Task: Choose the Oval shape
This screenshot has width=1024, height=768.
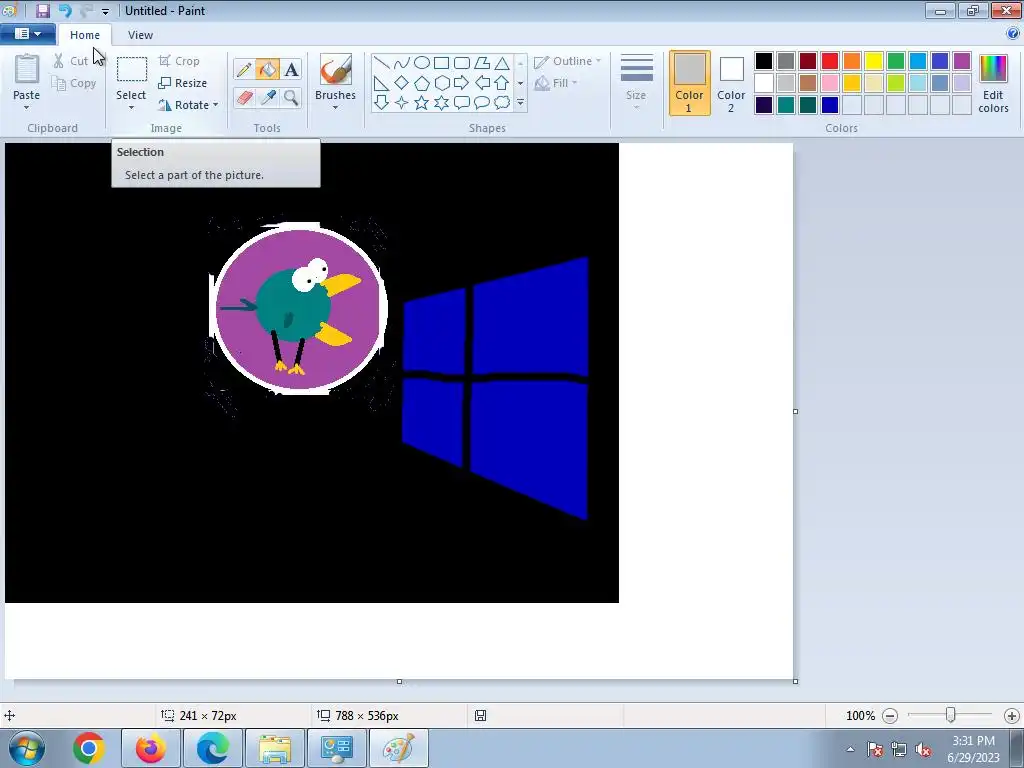Action: click(x=422, y=63)
